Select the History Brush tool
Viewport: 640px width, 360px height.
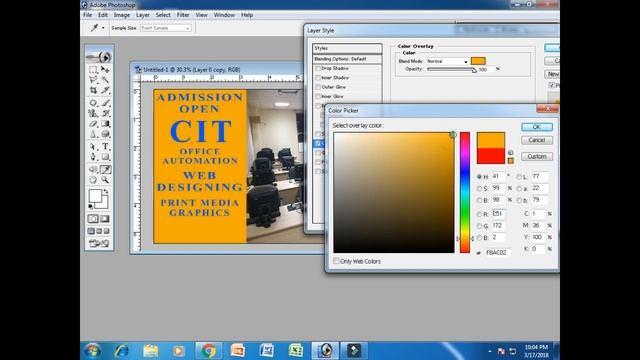click(x=105, y=113)
